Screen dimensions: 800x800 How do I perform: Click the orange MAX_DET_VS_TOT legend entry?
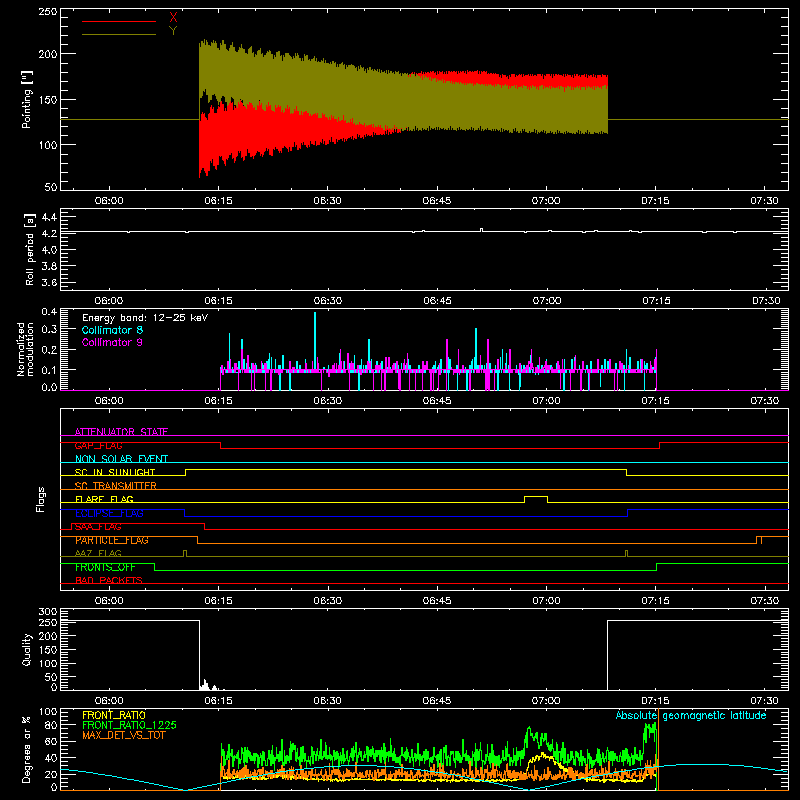click(x=123, y=735)
